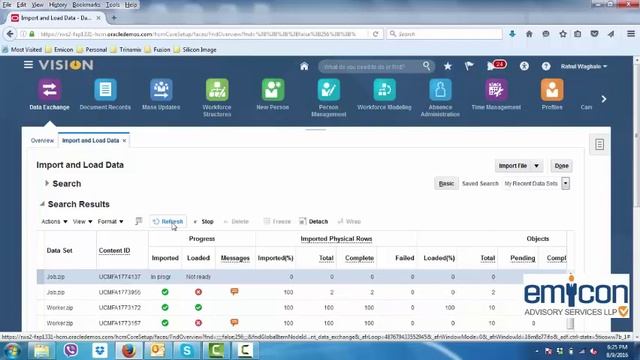The height and width of the screenshot is (360, 640).
Task: Click the global search magnifier icon
Action: (x=427, y=66)
